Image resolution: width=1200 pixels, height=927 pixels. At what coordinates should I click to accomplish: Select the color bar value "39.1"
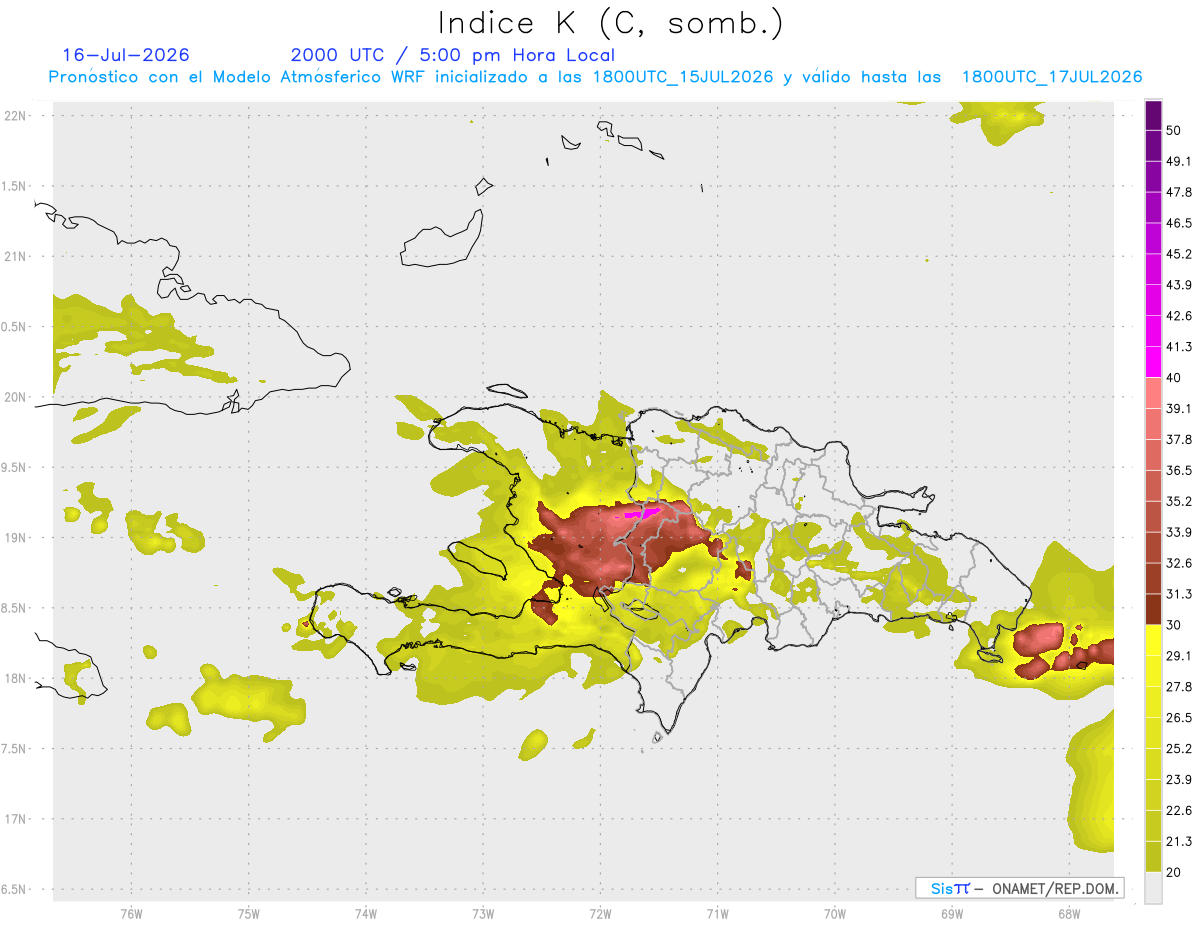[x=1179, y=409]
